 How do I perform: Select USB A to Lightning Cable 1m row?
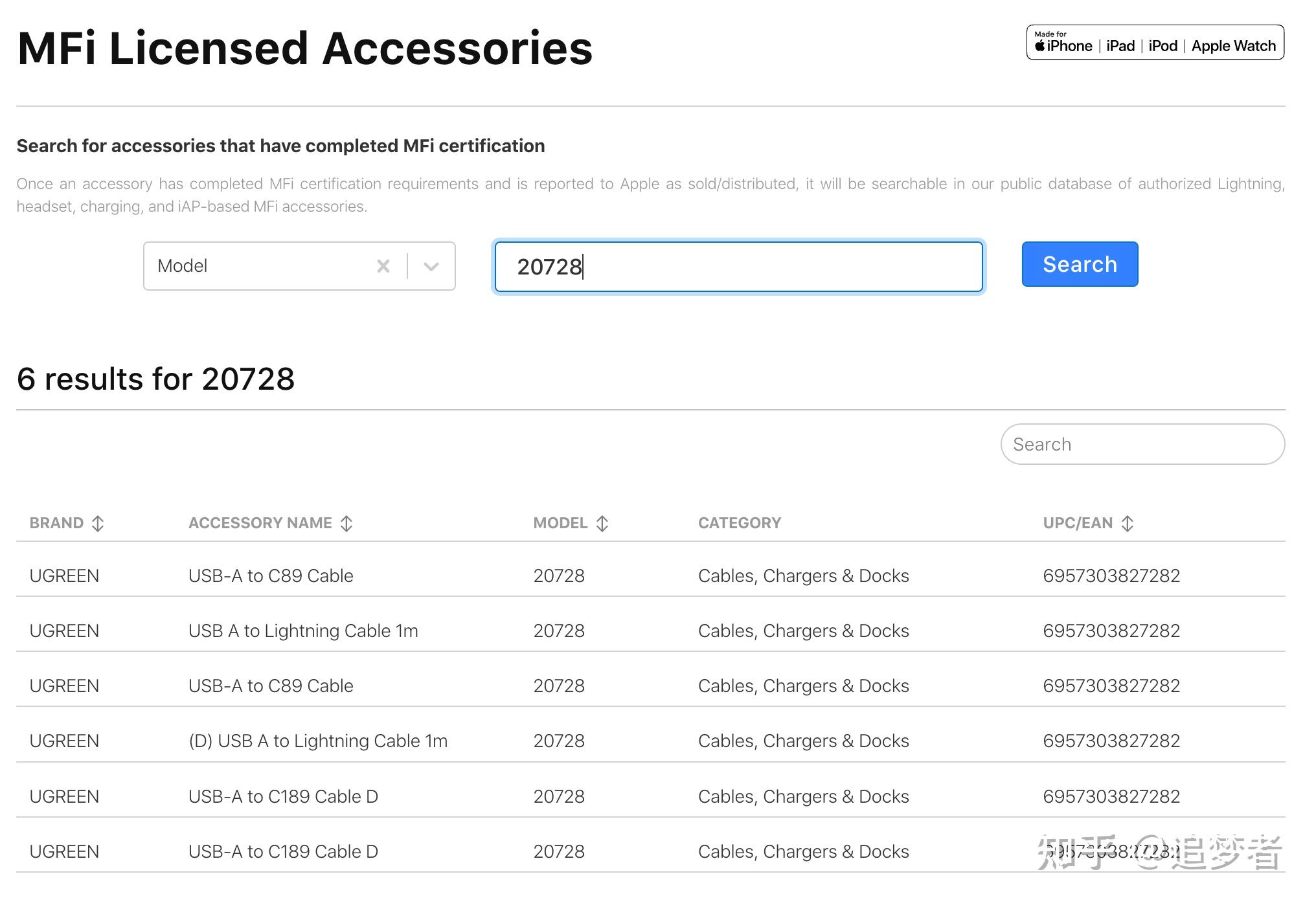[x=303, y=631]
